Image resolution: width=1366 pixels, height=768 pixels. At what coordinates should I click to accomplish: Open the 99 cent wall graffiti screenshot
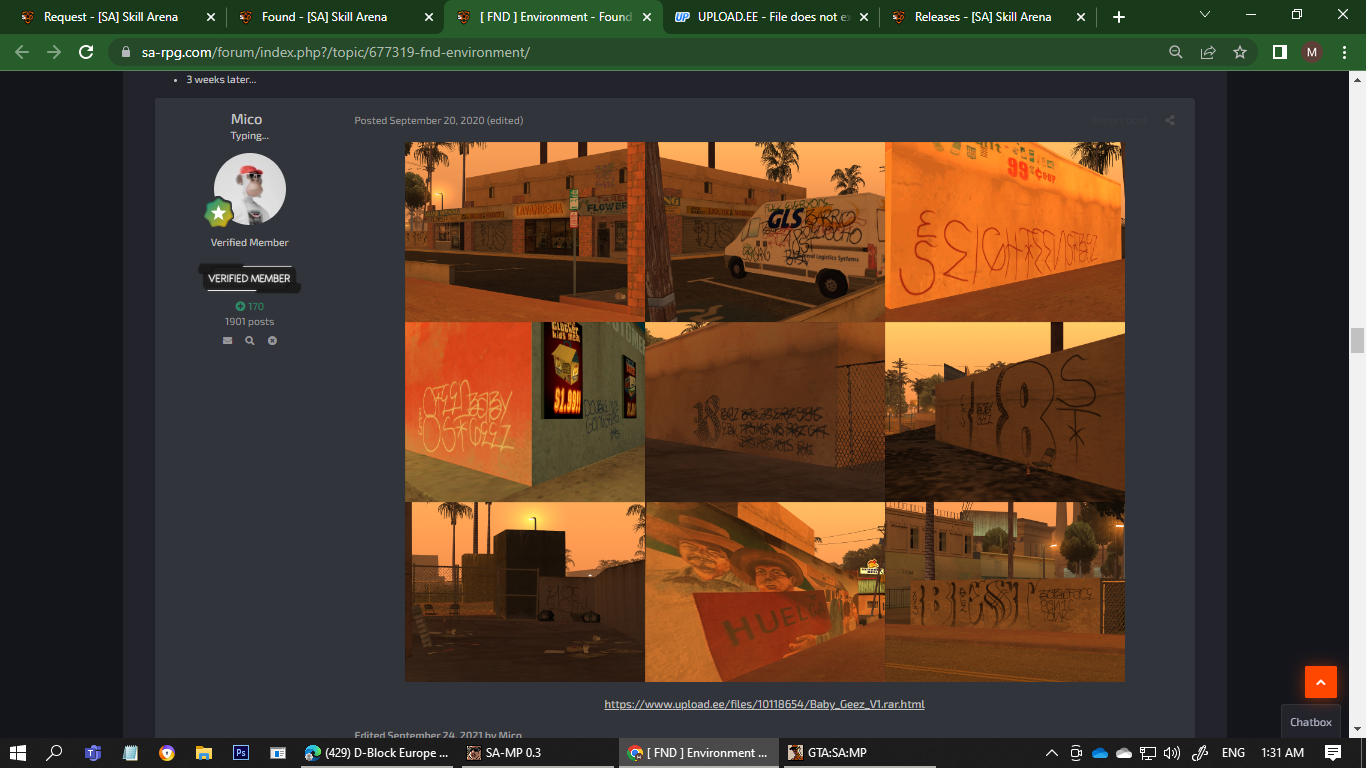click(1005, 232)
